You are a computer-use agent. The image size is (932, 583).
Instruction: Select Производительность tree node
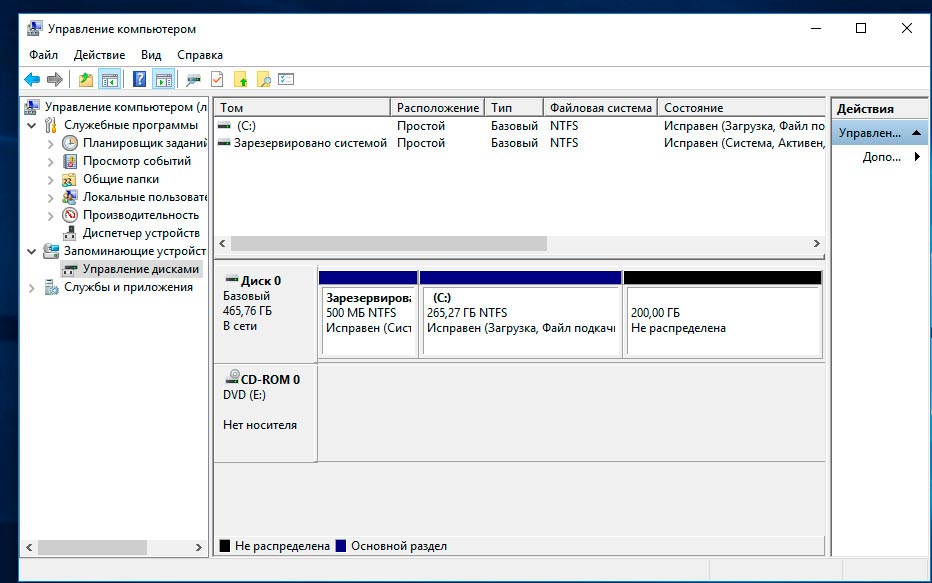point(140,215)
